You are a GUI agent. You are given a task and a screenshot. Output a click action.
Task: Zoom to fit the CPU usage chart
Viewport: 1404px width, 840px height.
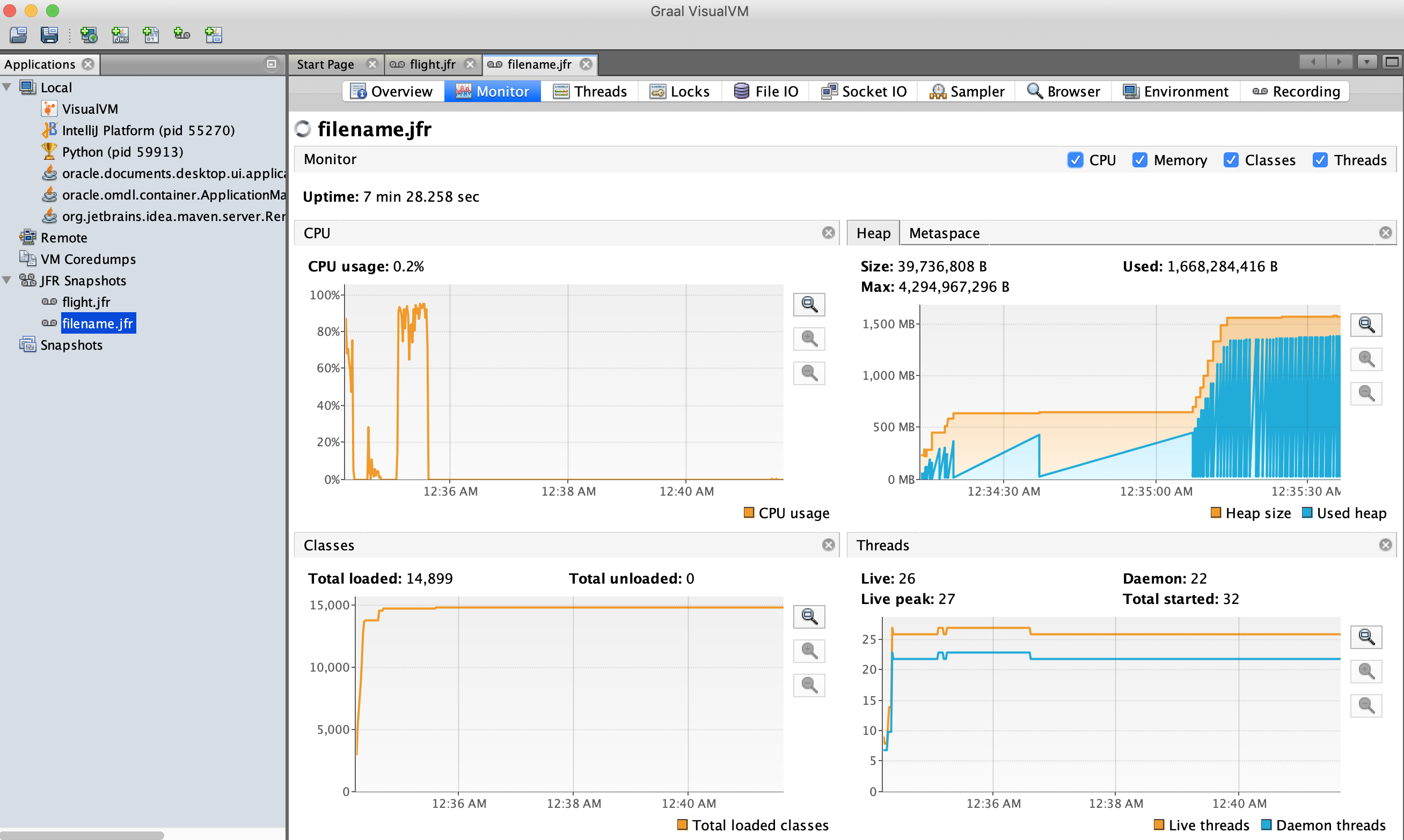coord(809,305)
